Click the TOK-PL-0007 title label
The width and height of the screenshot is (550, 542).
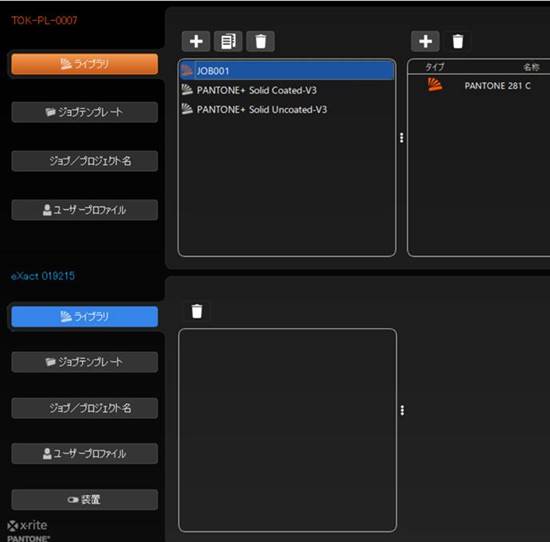pyautogui.click(x=44, y=20)
